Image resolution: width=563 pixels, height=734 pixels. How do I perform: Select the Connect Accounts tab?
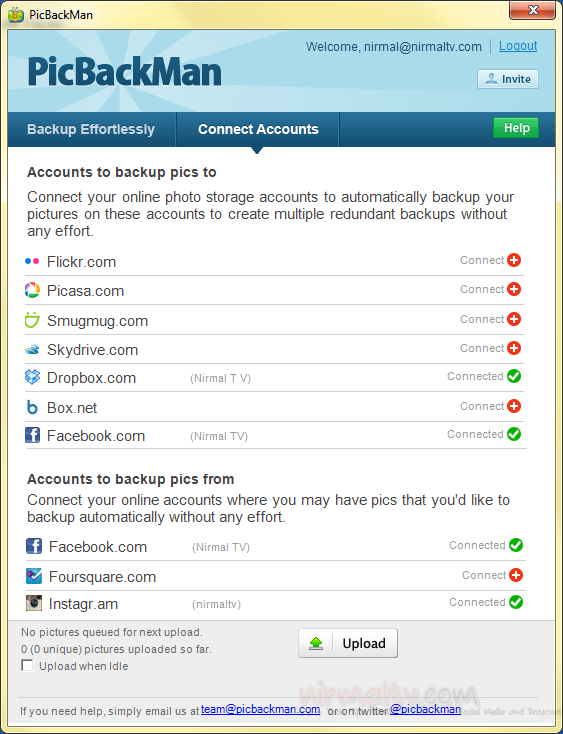click(x=258, y=129)
